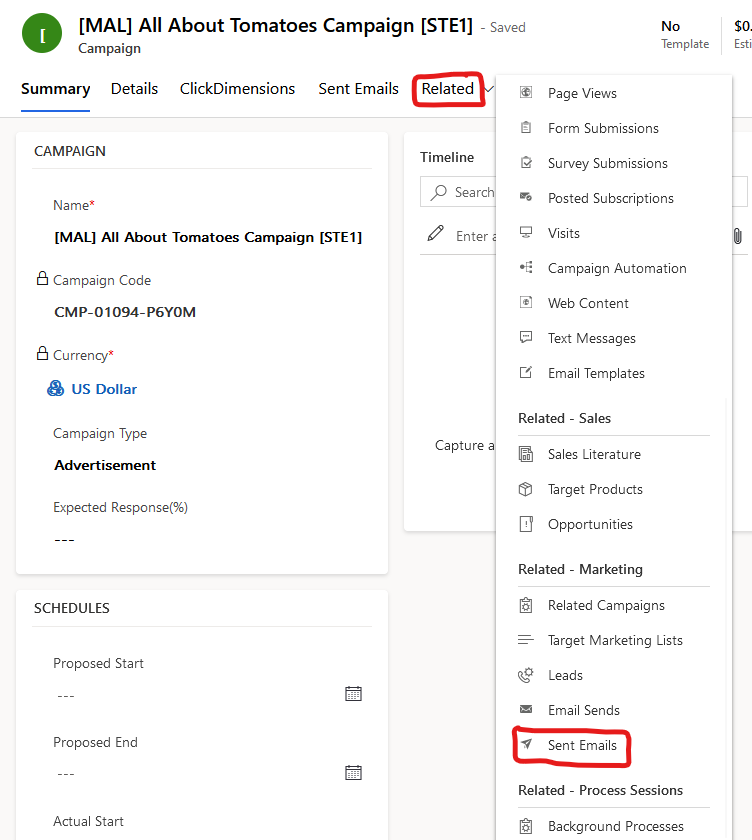752x840 pixels.
Task: Click the Advertisement campaign type value
Action: point(105,465)
